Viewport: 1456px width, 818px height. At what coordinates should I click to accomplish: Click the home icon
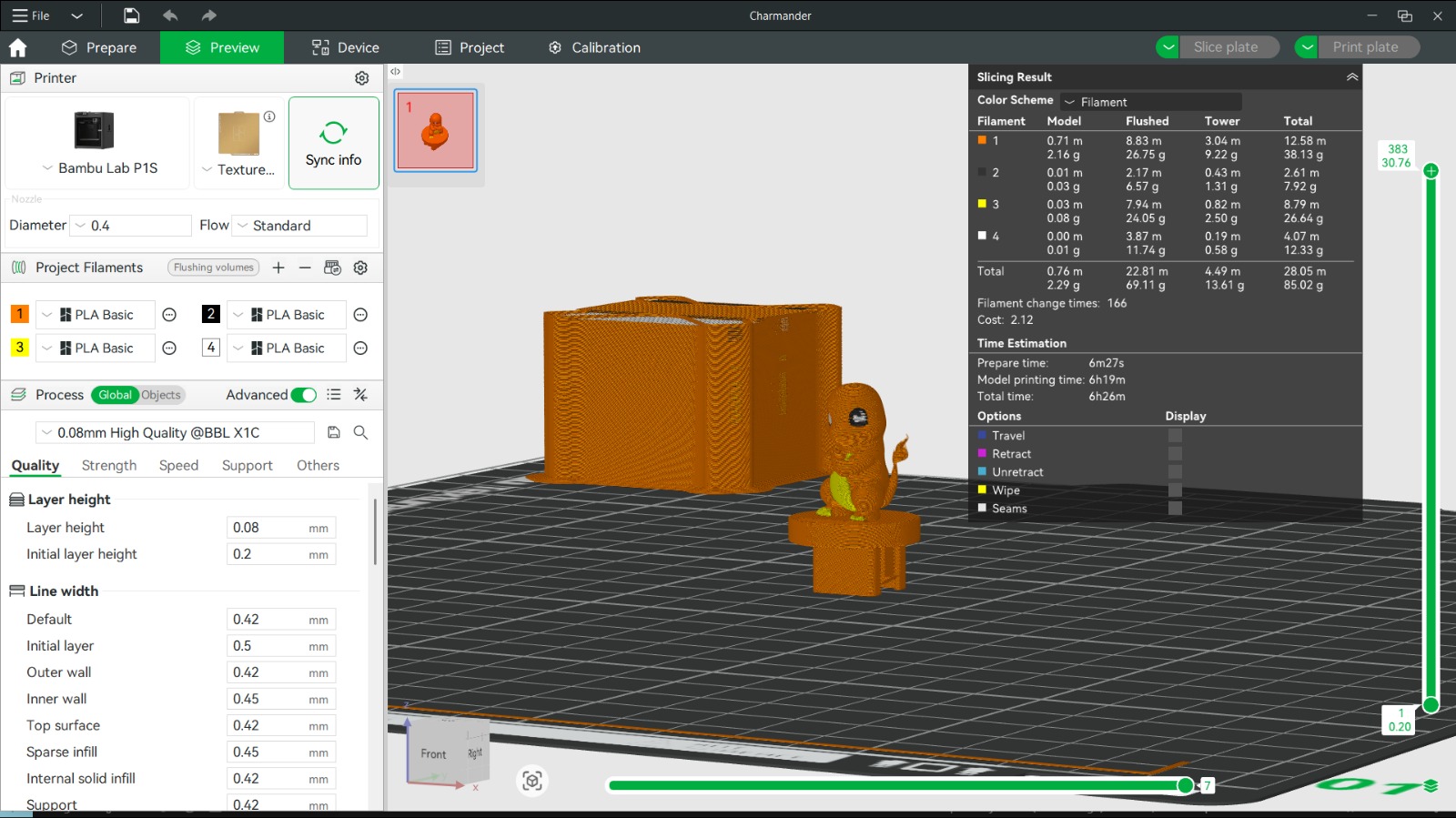[x=18, y=47]
